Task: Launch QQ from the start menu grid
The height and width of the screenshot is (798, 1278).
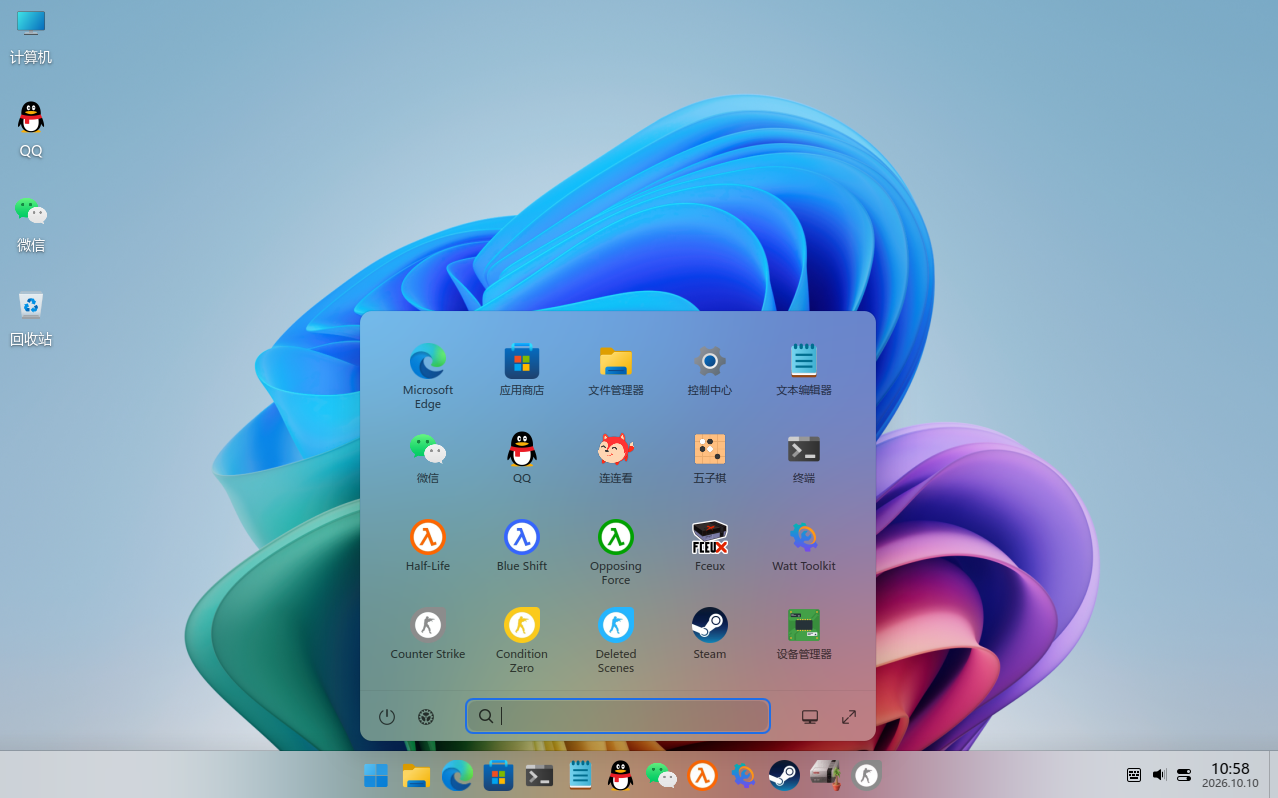Action: coord(522,457)
